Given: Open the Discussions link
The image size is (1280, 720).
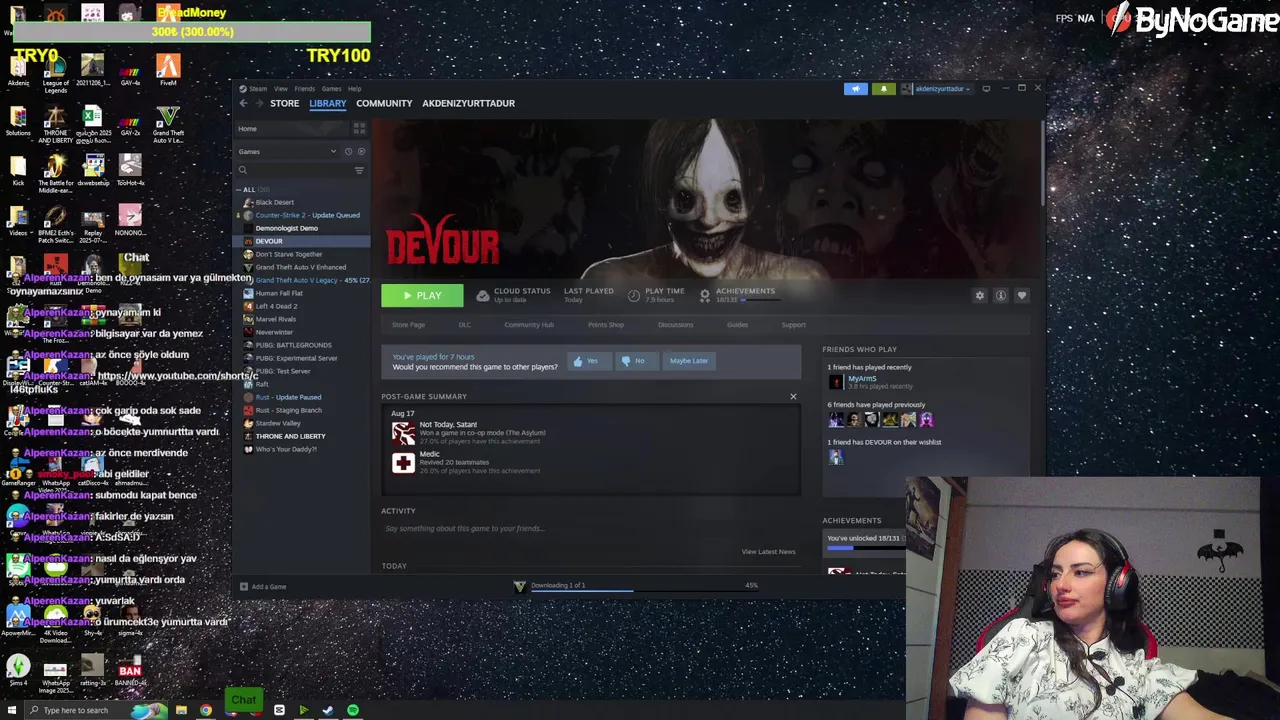Looking at the screenshot, I should pyautogui.click(x=675, y=325).
